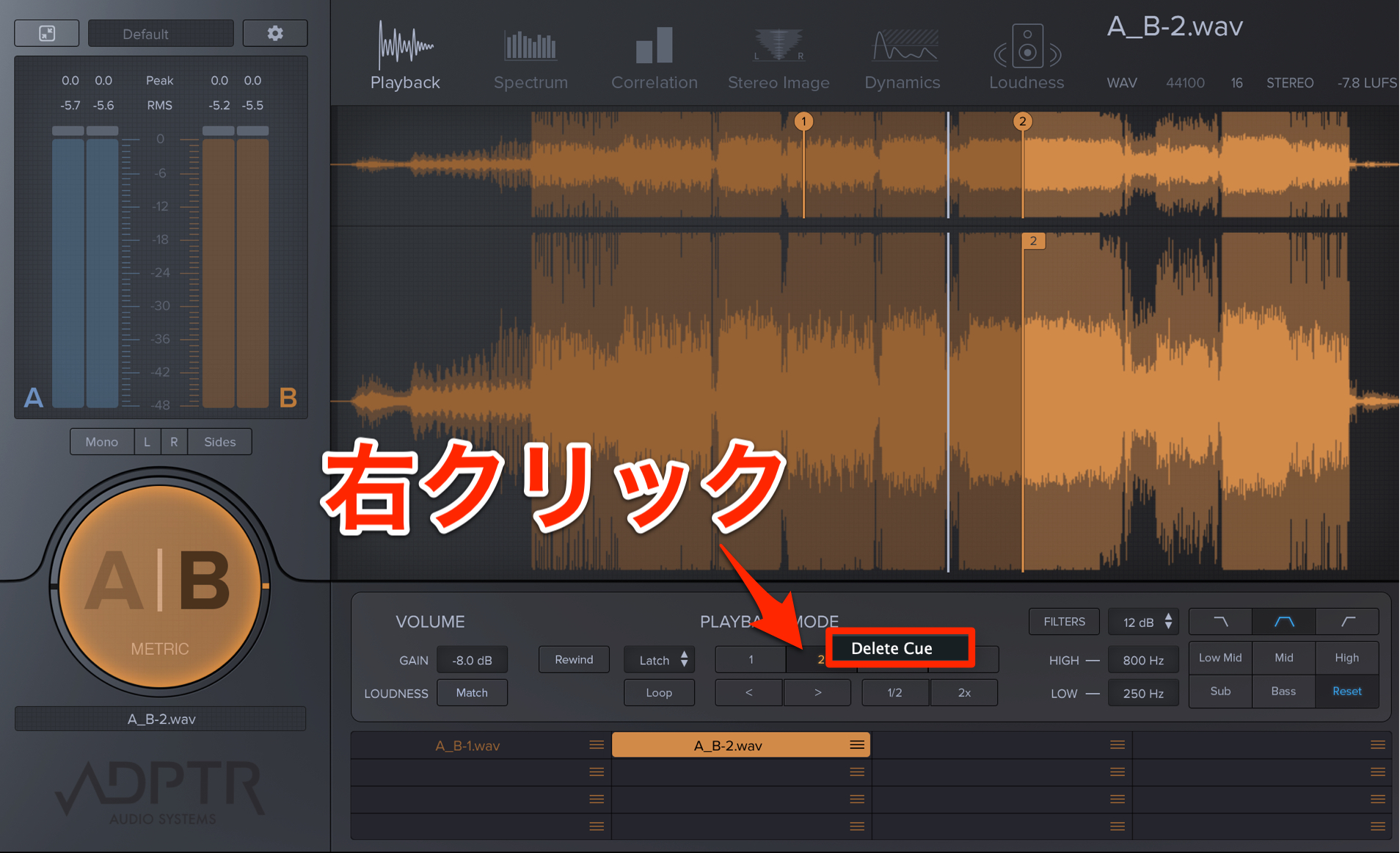This screenshot has width=1400, height=853.
Task: Click cue flag 2 in main waveform
Action: tap(1033, 241)
